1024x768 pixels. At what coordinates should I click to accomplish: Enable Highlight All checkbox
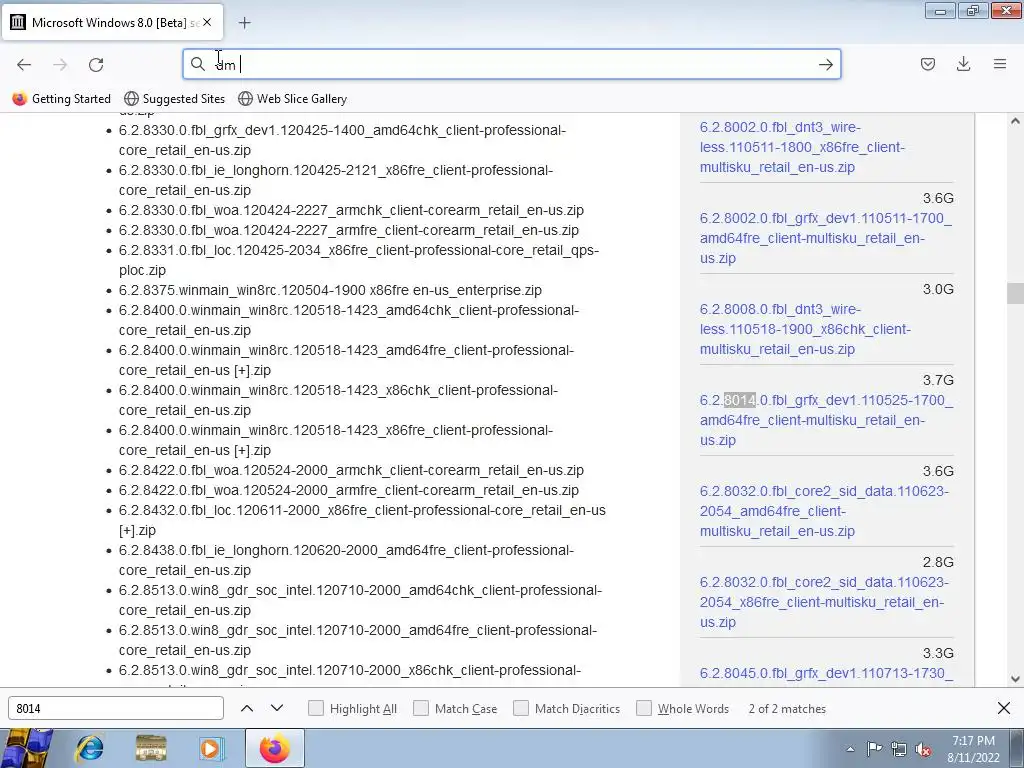(x=315, y=708)
